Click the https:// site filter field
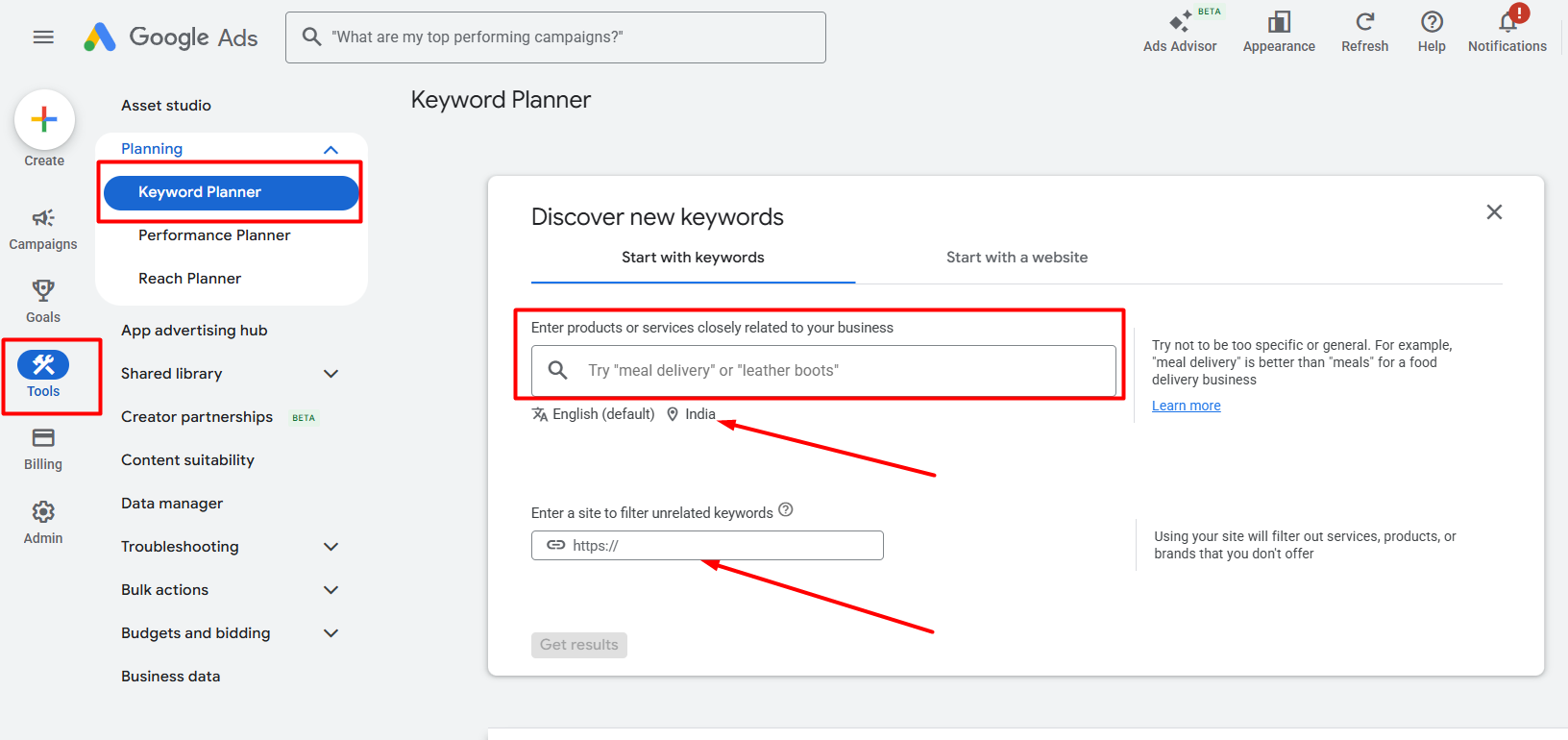The width and height of the screenshot is (1568, 740). pyautogui.click(x=707, y=545)
